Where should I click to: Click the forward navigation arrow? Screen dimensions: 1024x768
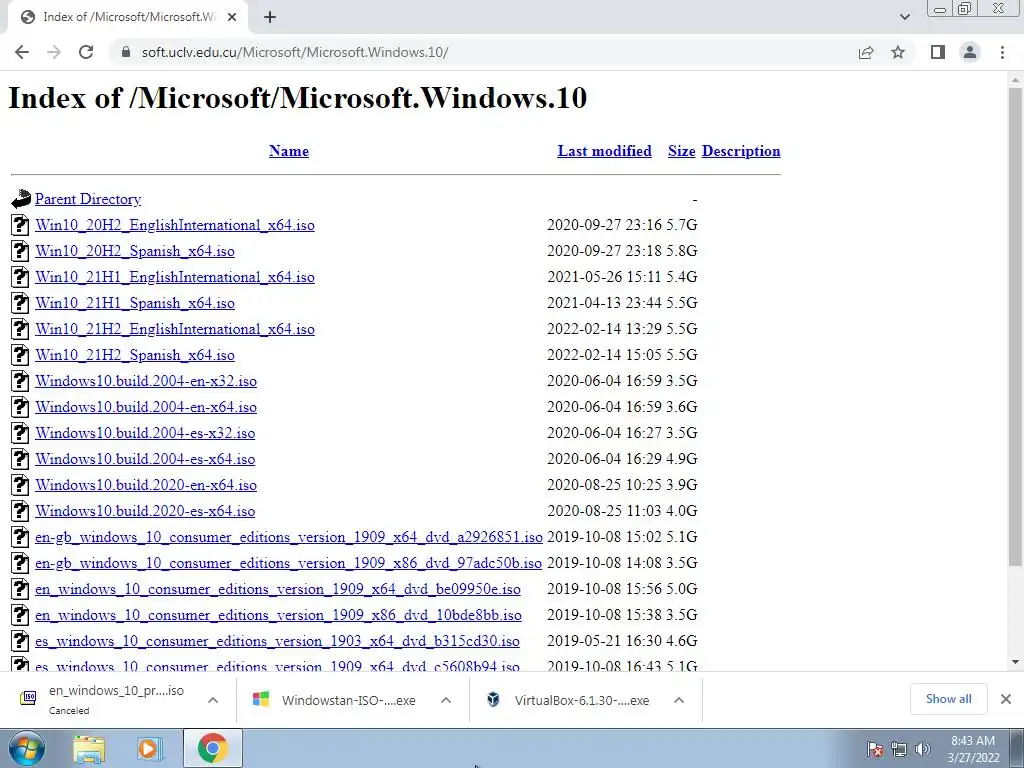coord(54,52)
